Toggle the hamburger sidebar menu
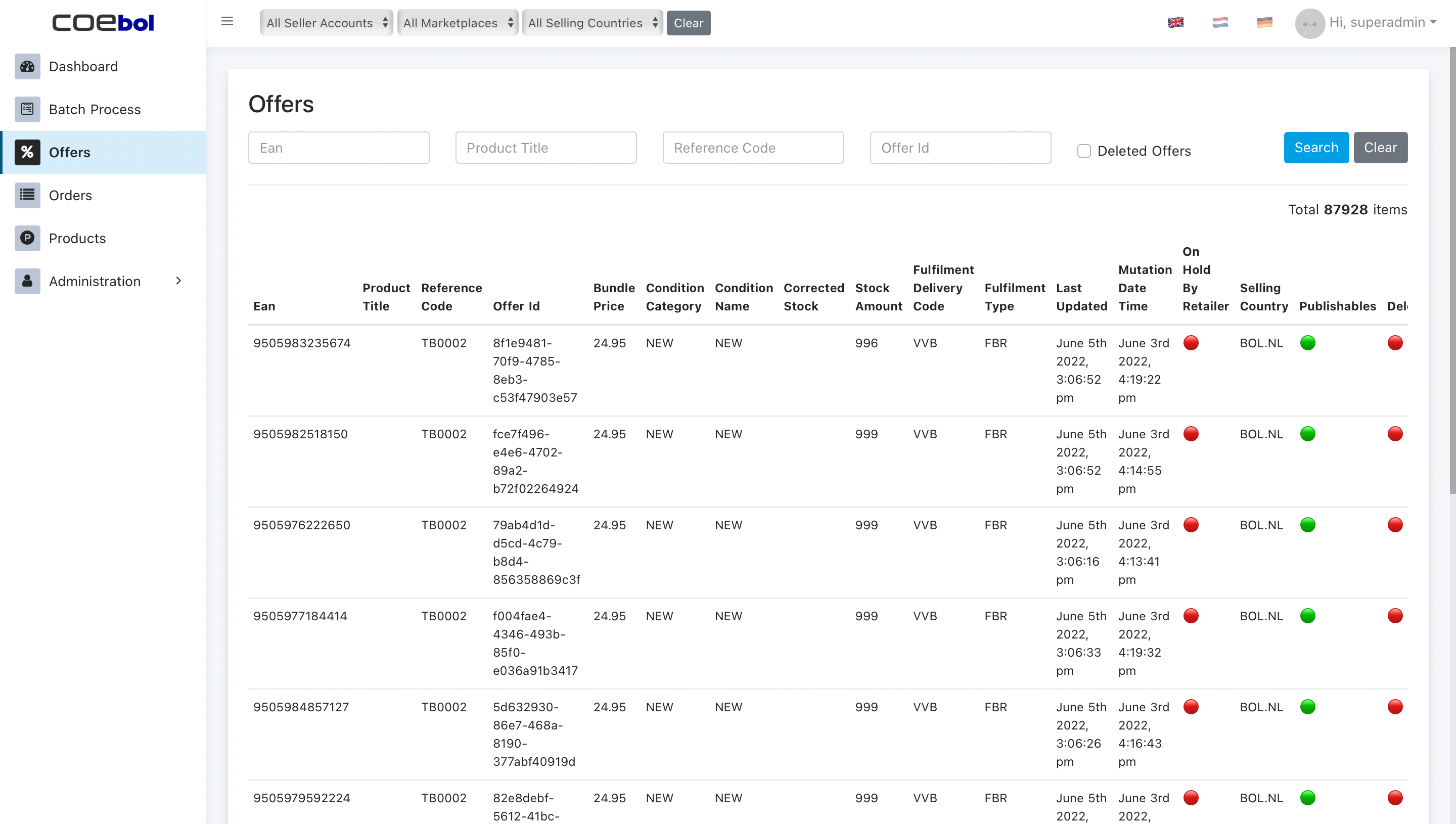Viewport: 1456px width, 824px height. (x=227, y=22)
